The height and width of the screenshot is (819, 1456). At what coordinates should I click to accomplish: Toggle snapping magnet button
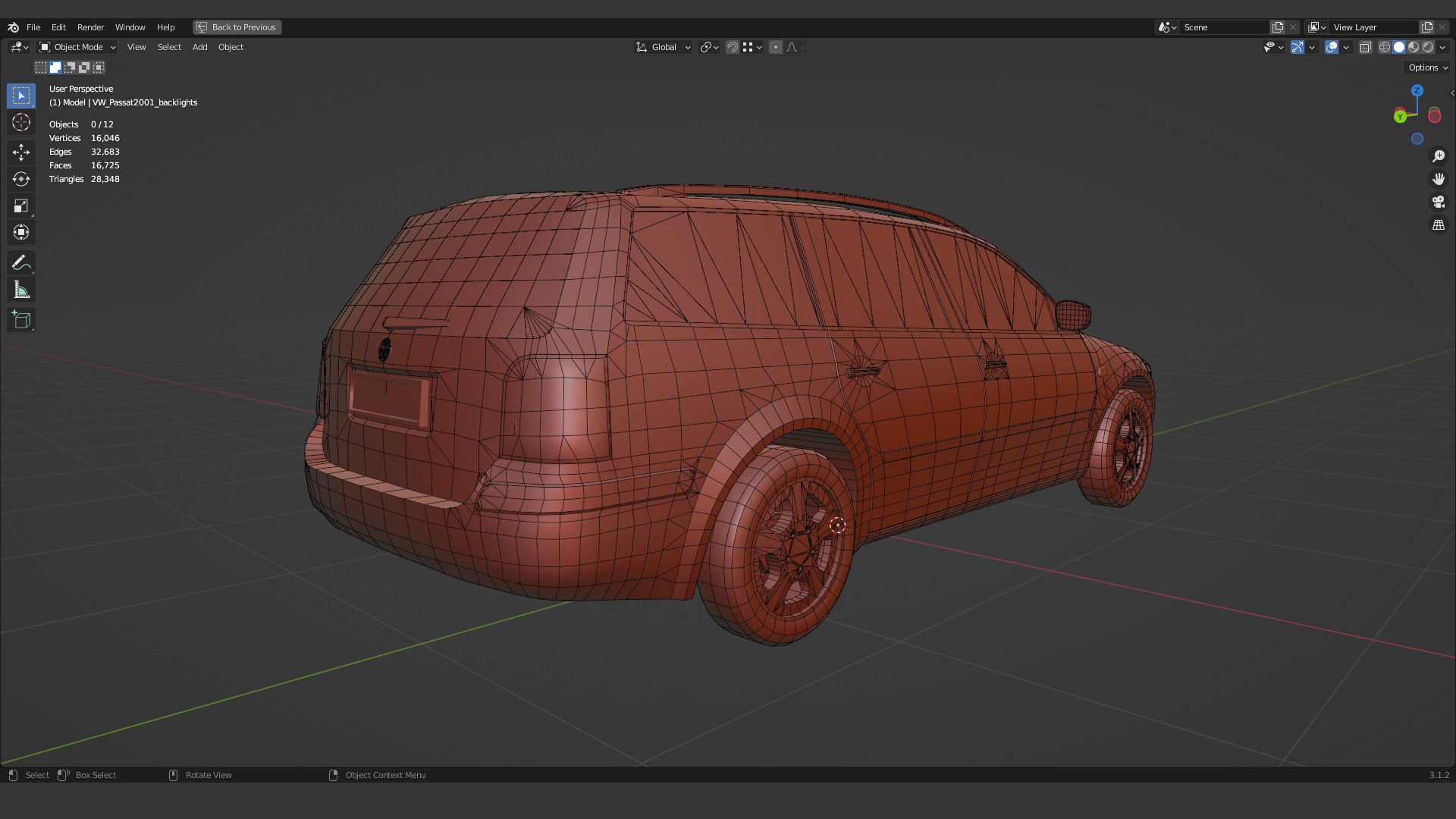pos(733,47)
